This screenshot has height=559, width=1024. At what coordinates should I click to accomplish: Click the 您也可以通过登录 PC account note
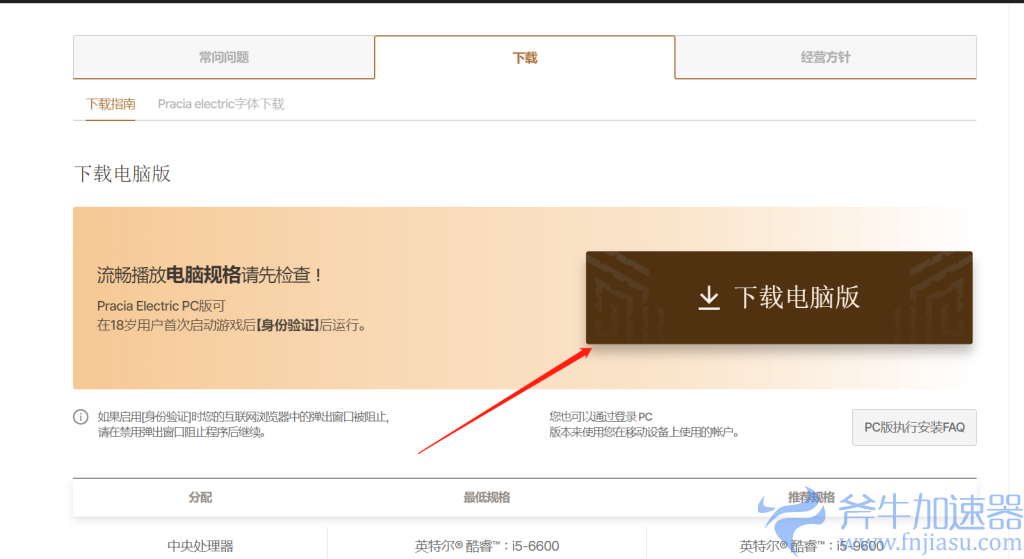644,424
